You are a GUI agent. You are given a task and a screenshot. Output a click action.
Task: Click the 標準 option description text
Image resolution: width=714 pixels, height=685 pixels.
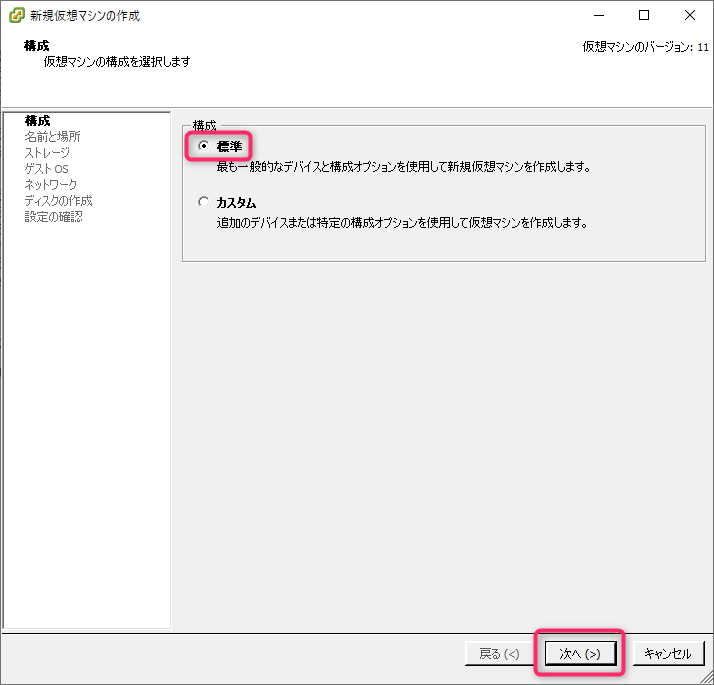(x=403, y=167)
